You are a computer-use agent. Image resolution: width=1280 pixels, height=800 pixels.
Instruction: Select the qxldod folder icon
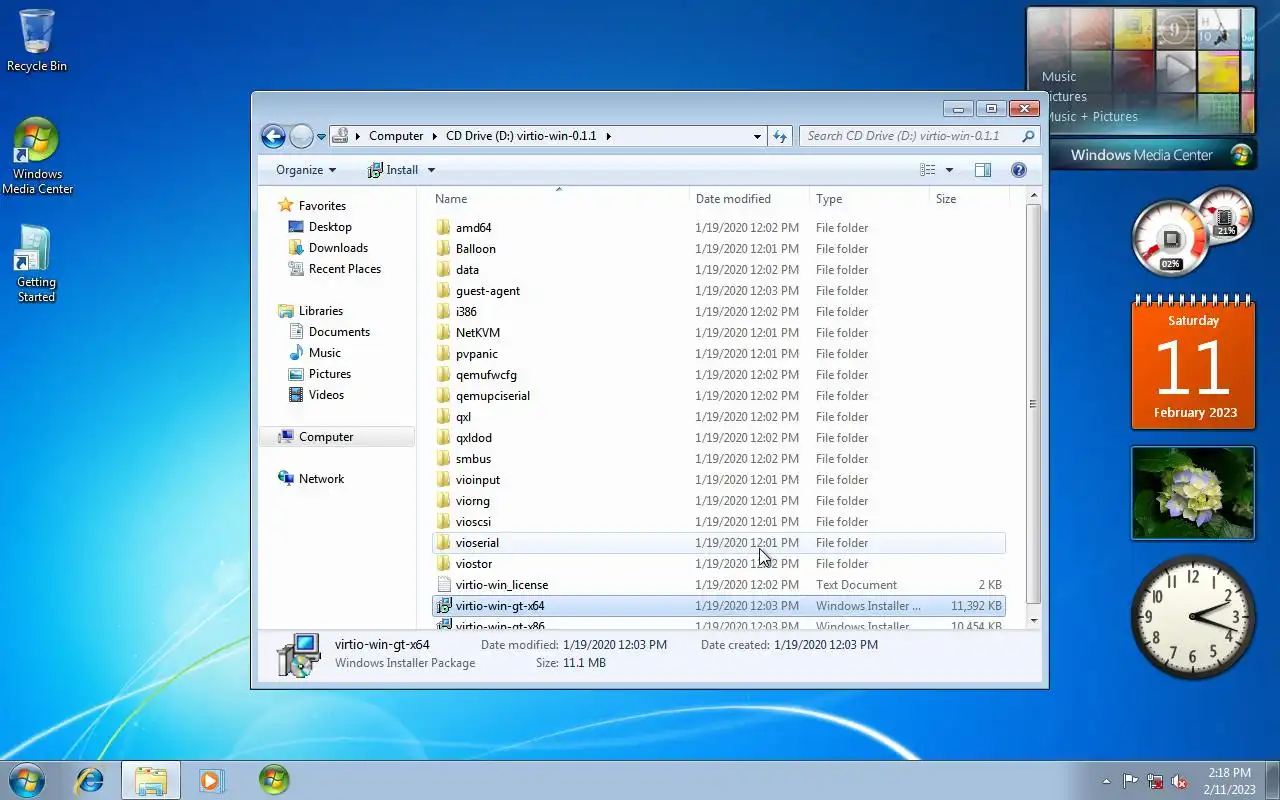[x=444, y=438]
